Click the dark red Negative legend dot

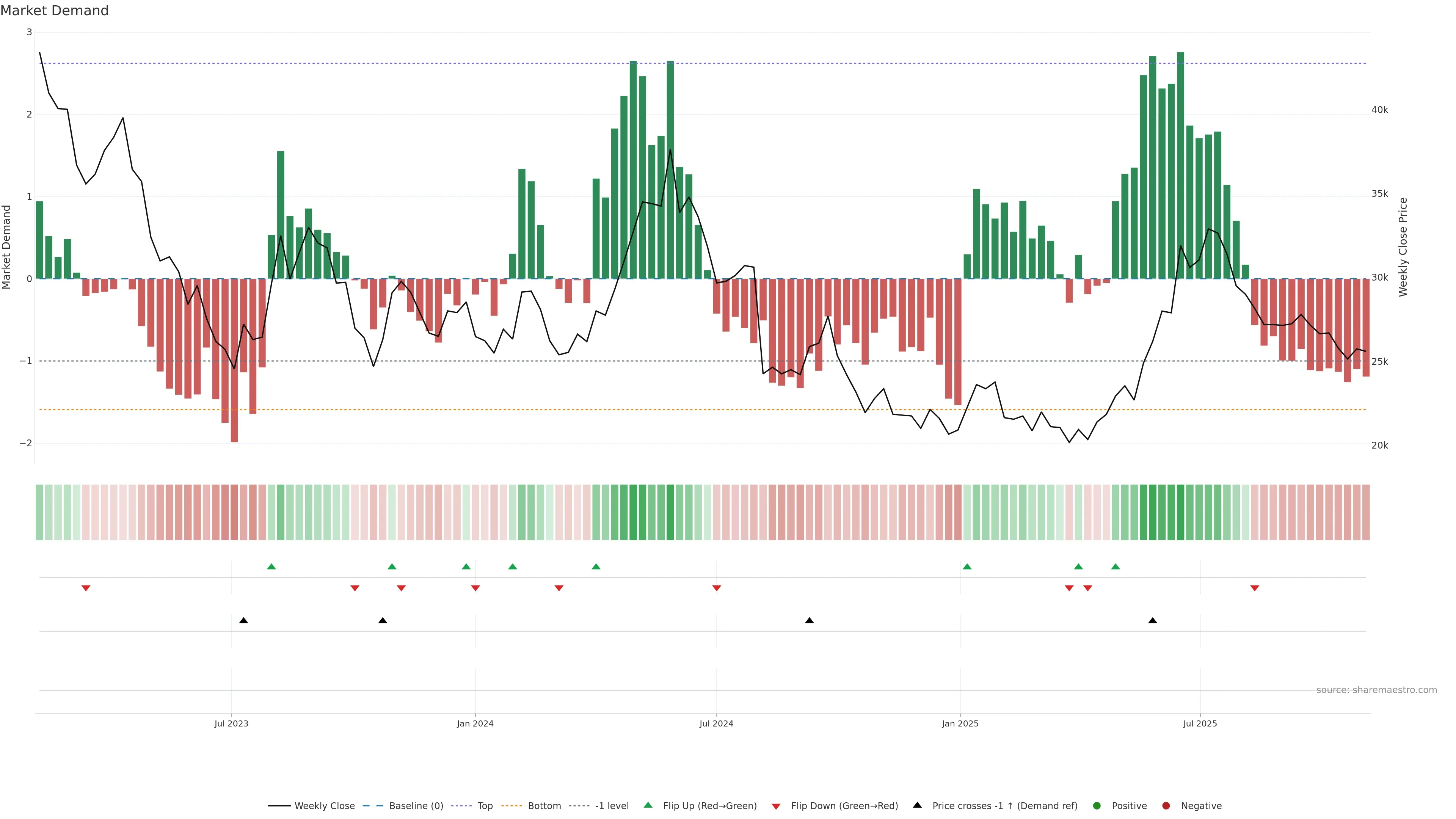click(x=1166, y=805)
